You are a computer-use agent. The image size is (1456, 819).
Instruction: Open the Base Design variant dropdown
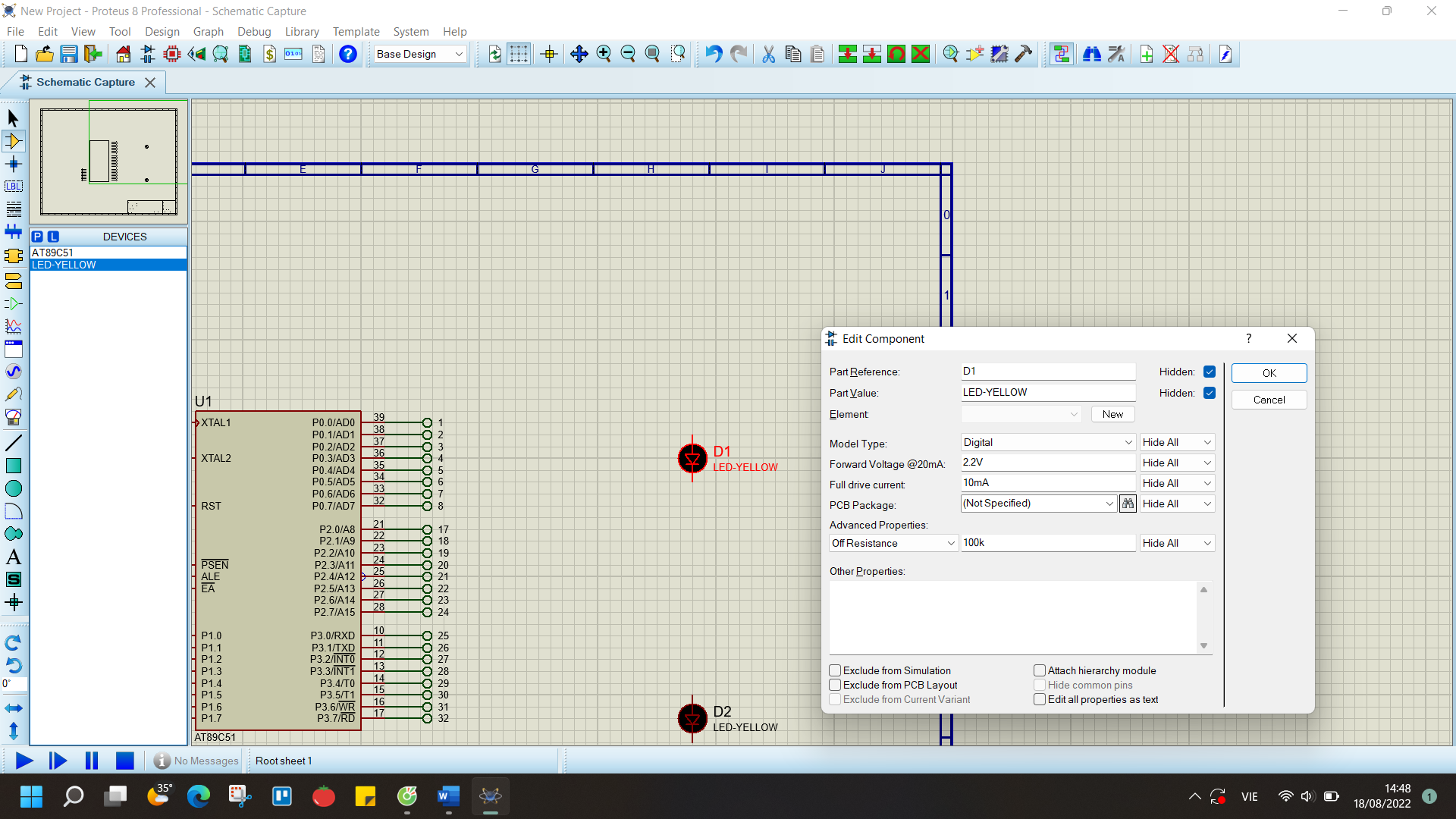click(x=419, y=54)
